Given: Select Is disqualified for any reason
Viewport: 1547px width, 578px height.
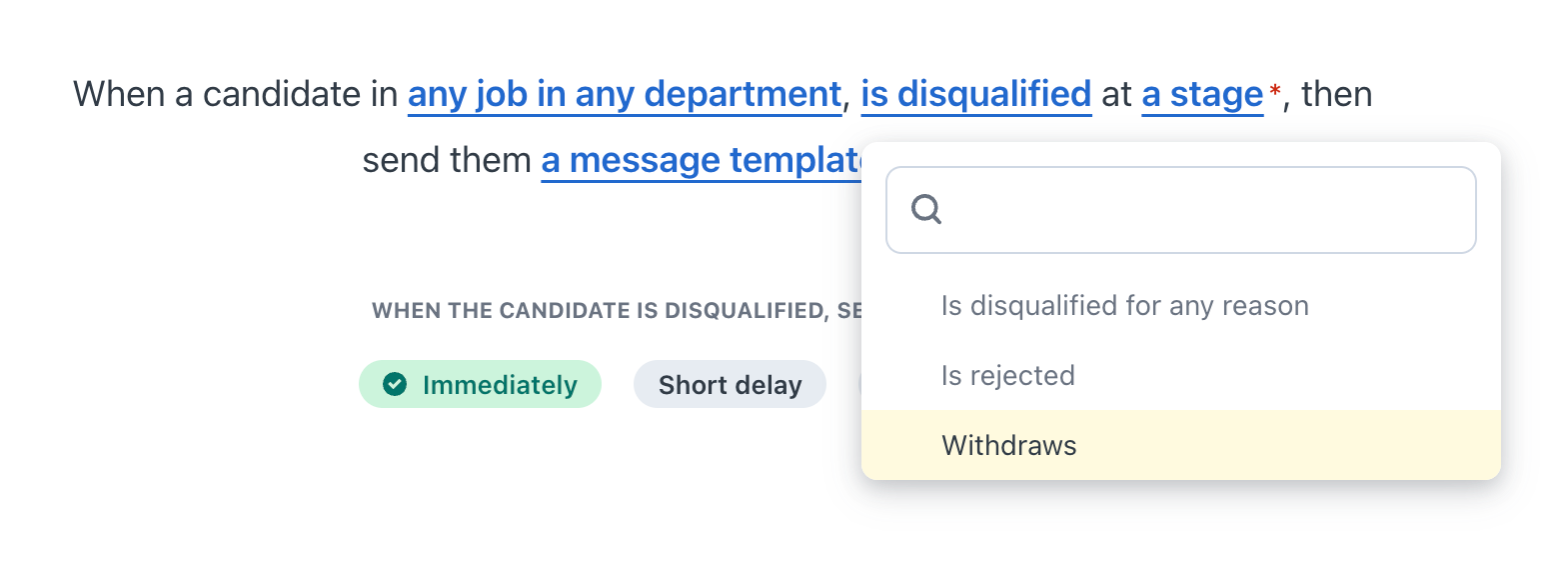Looking at the screenshot, I should [1124, 305].
